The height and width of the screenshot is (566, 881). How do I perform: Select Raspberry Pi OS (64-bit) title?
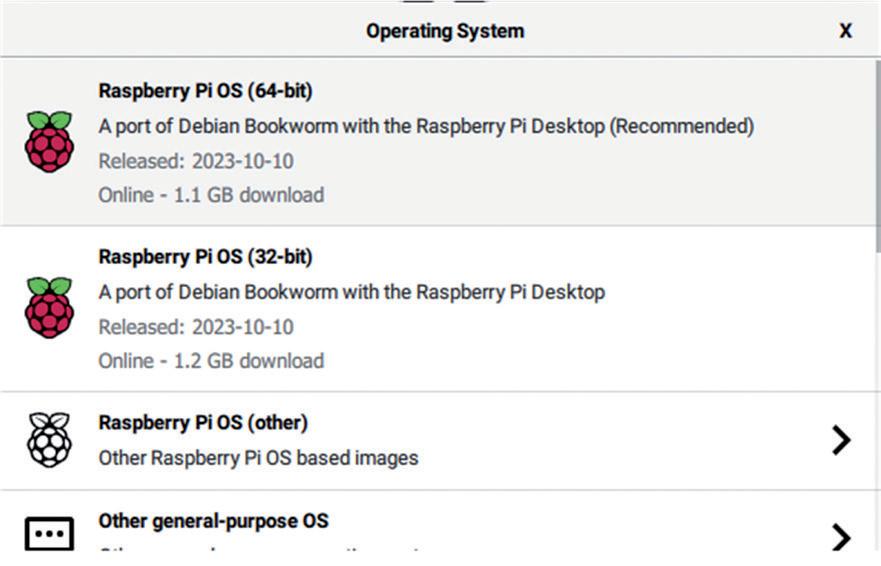205,90
